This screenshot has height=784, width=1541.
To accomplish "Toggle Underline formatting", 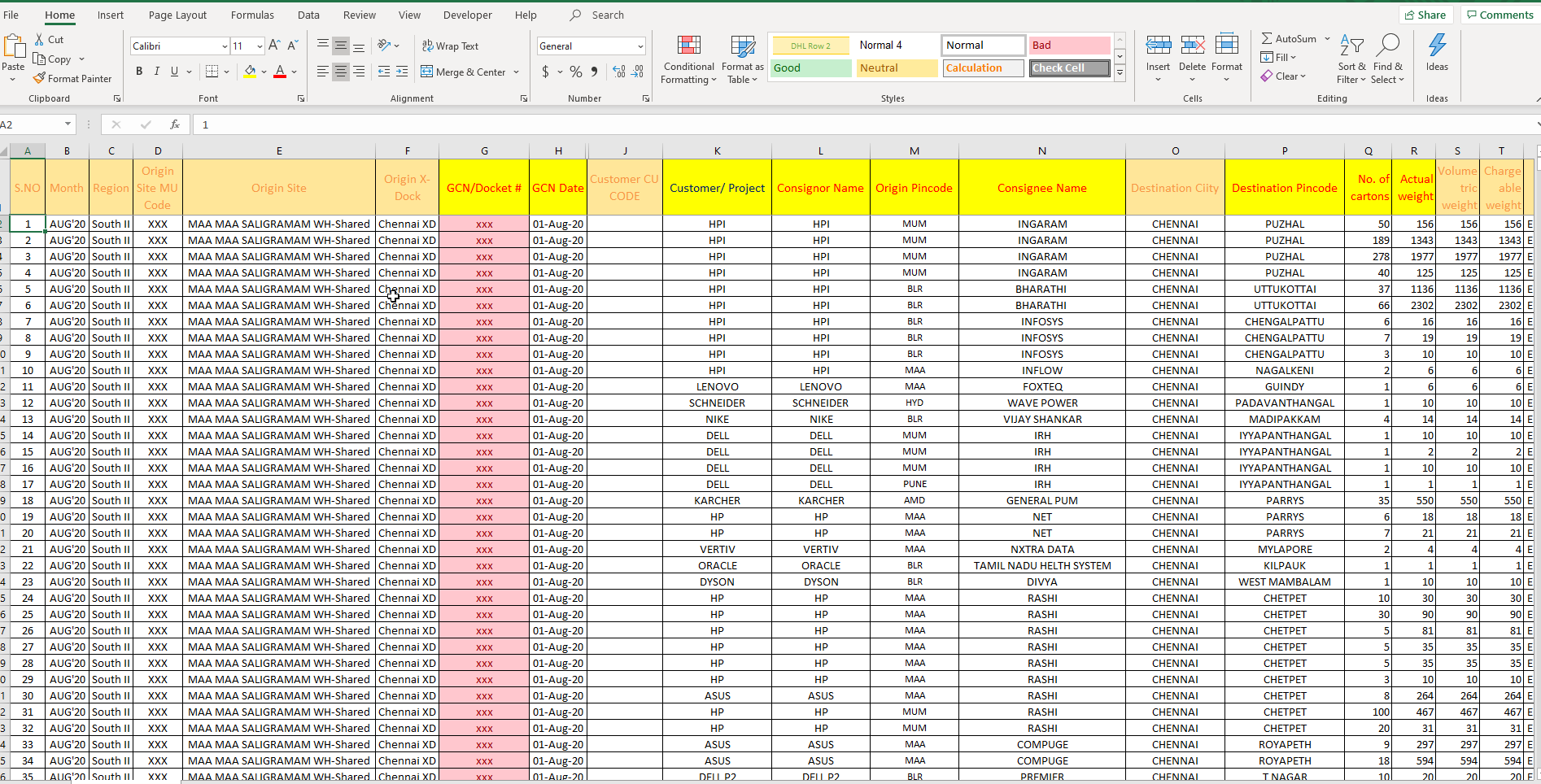I will (174, 72).
